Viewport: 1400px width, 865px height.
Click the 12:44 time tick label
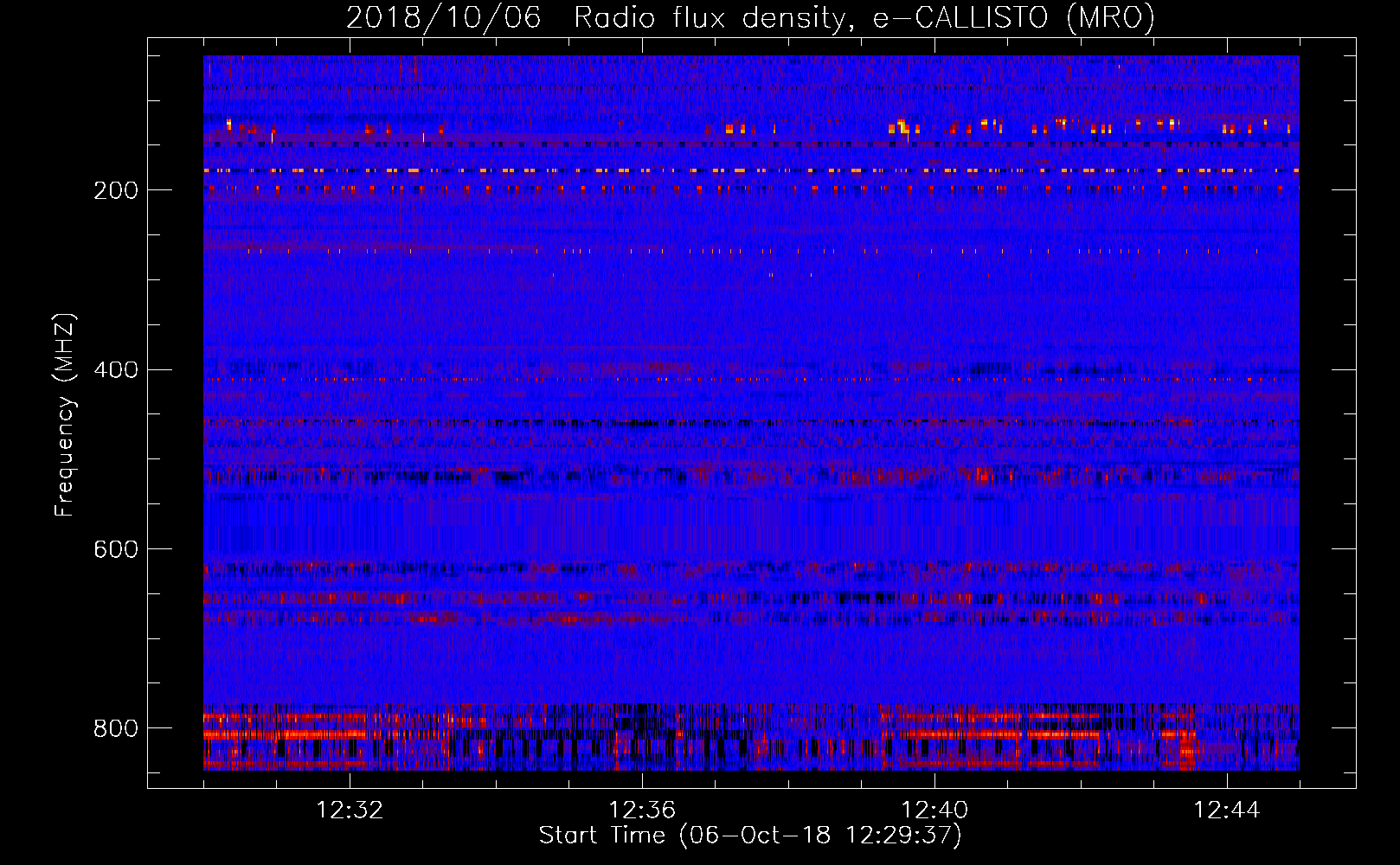pos(1227,811)
